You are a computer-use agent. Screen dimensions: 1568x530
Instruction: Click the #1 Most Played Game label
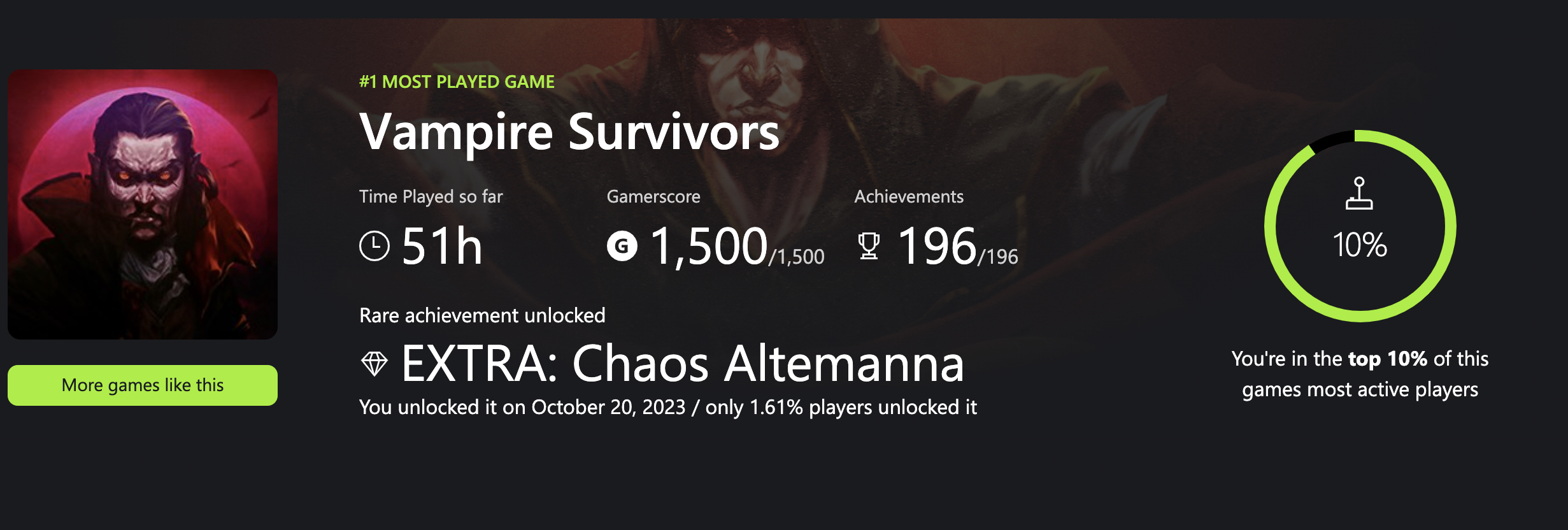(x=457, y=82)
